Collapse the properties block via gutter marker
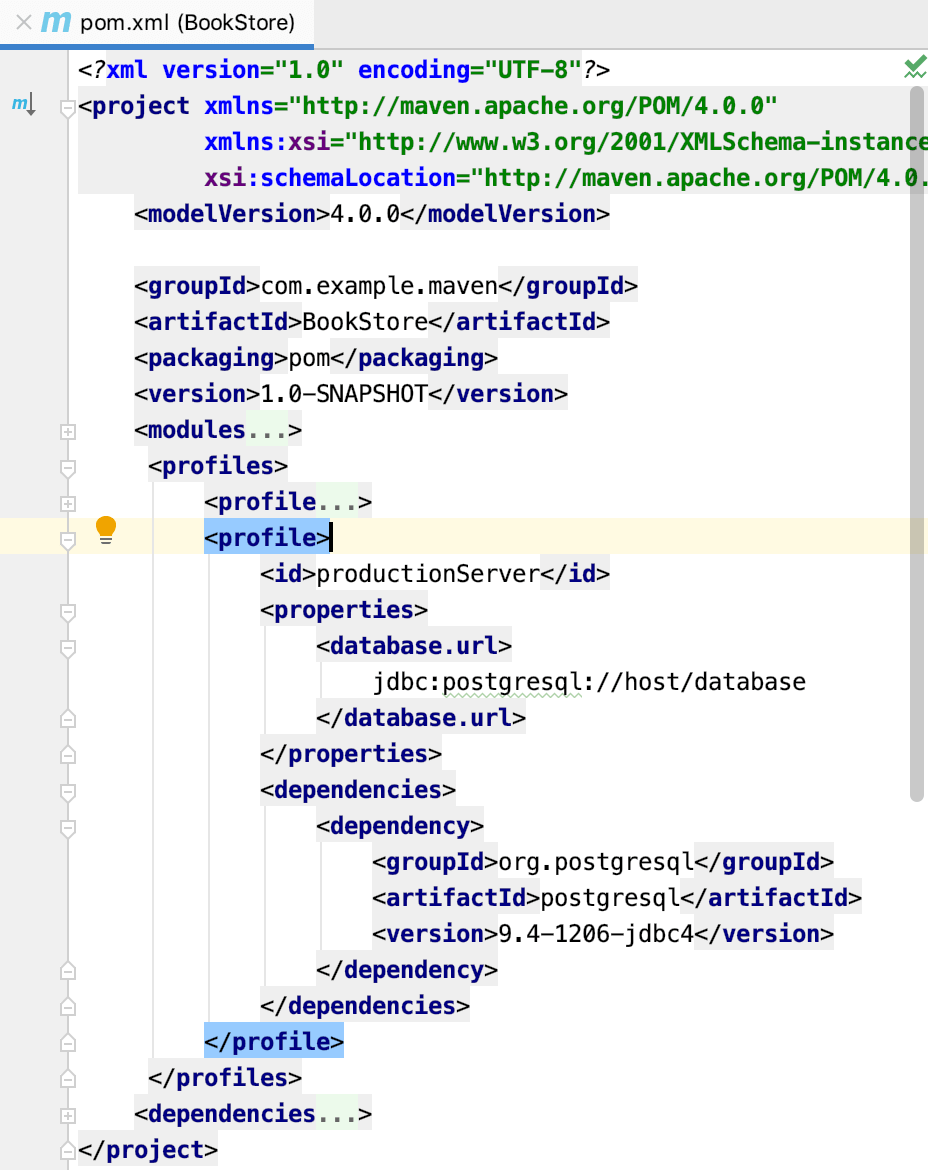The height and width of the screenshot is (1170, 928). coord(66,613)
